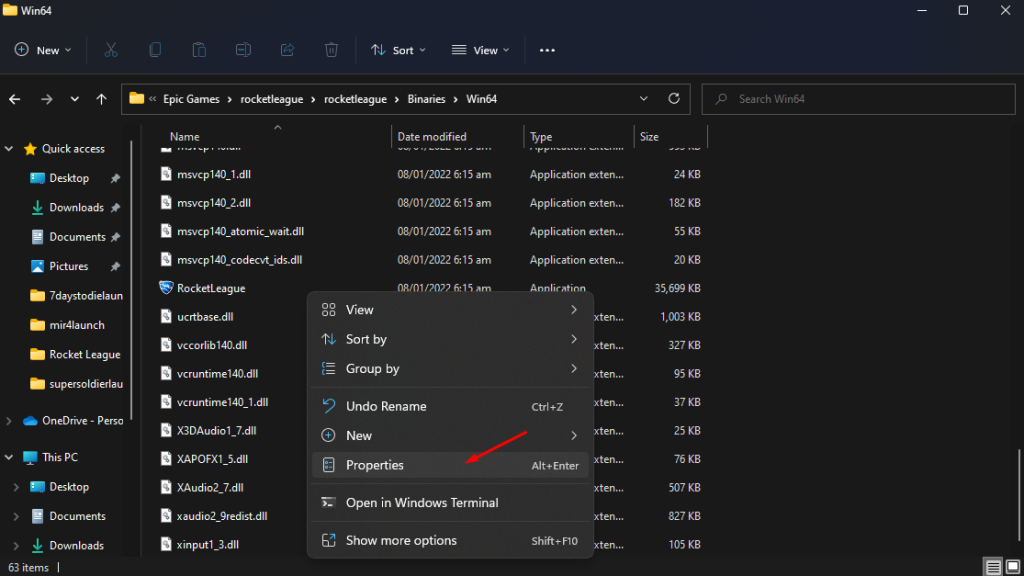Image resolution: width=1024 pixels, height=576 pixels.
Task: Refresh the Win64 folder view
Action: point(674,99)
